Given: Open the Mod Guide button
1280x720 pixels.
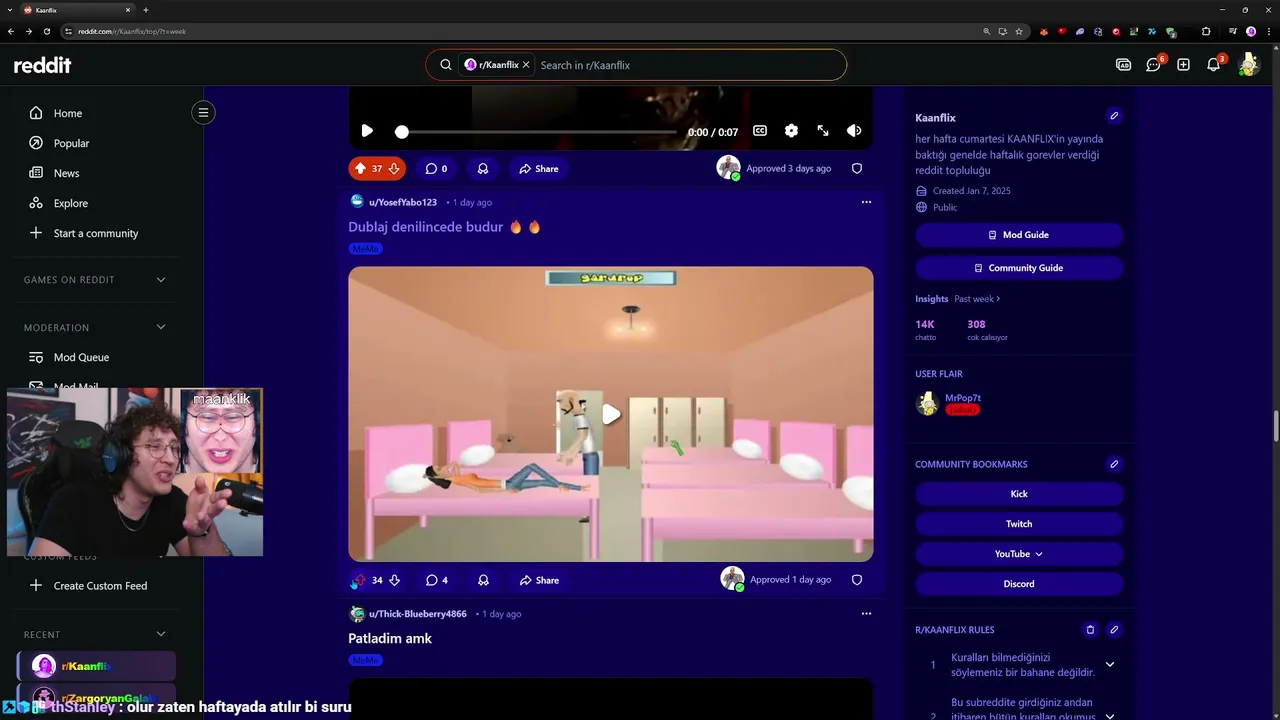Looking at the screenshot, I should pos(1019,235).
